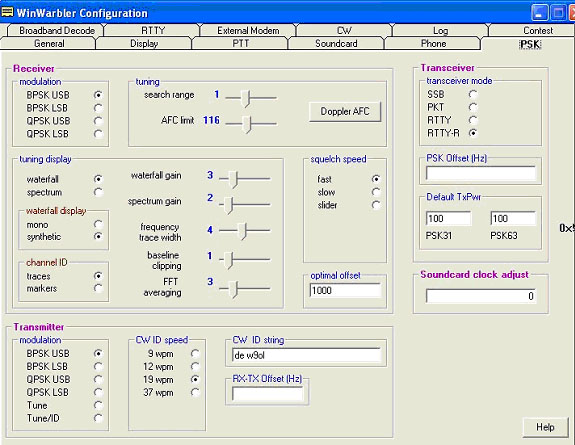
Task: Select transmitter QPSK USB modulation
Action: click(x=98, y=379)
